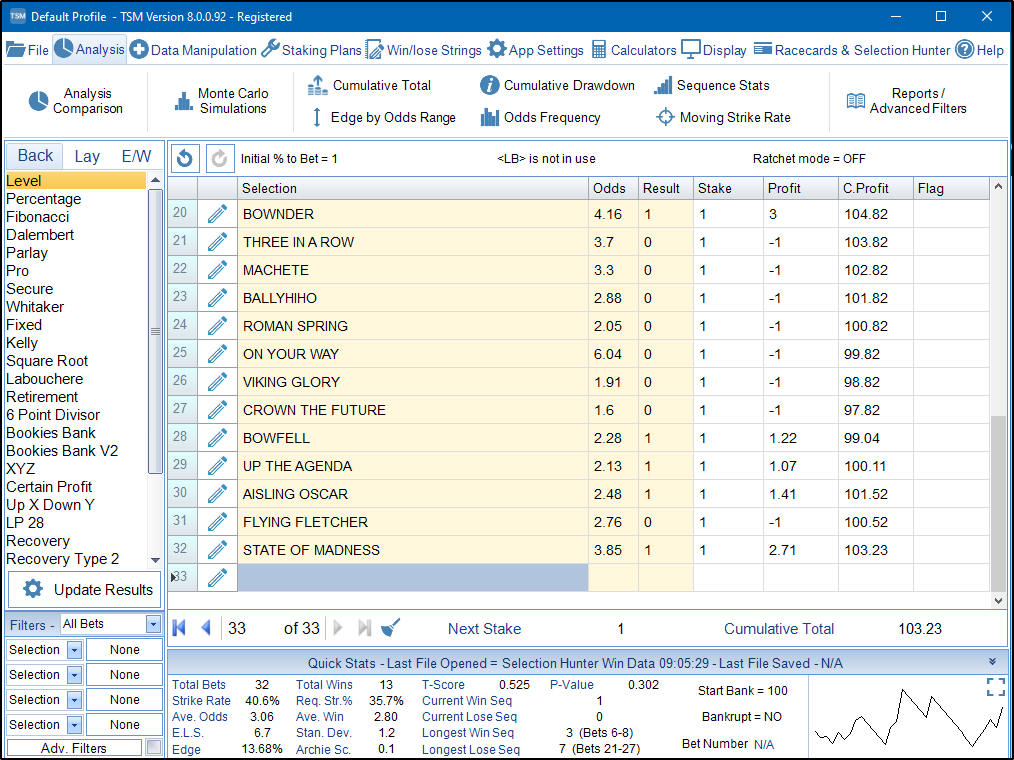
Task: Click the clear brush icon in navigator
Action: pyautogui.click(x=391, y=628)
